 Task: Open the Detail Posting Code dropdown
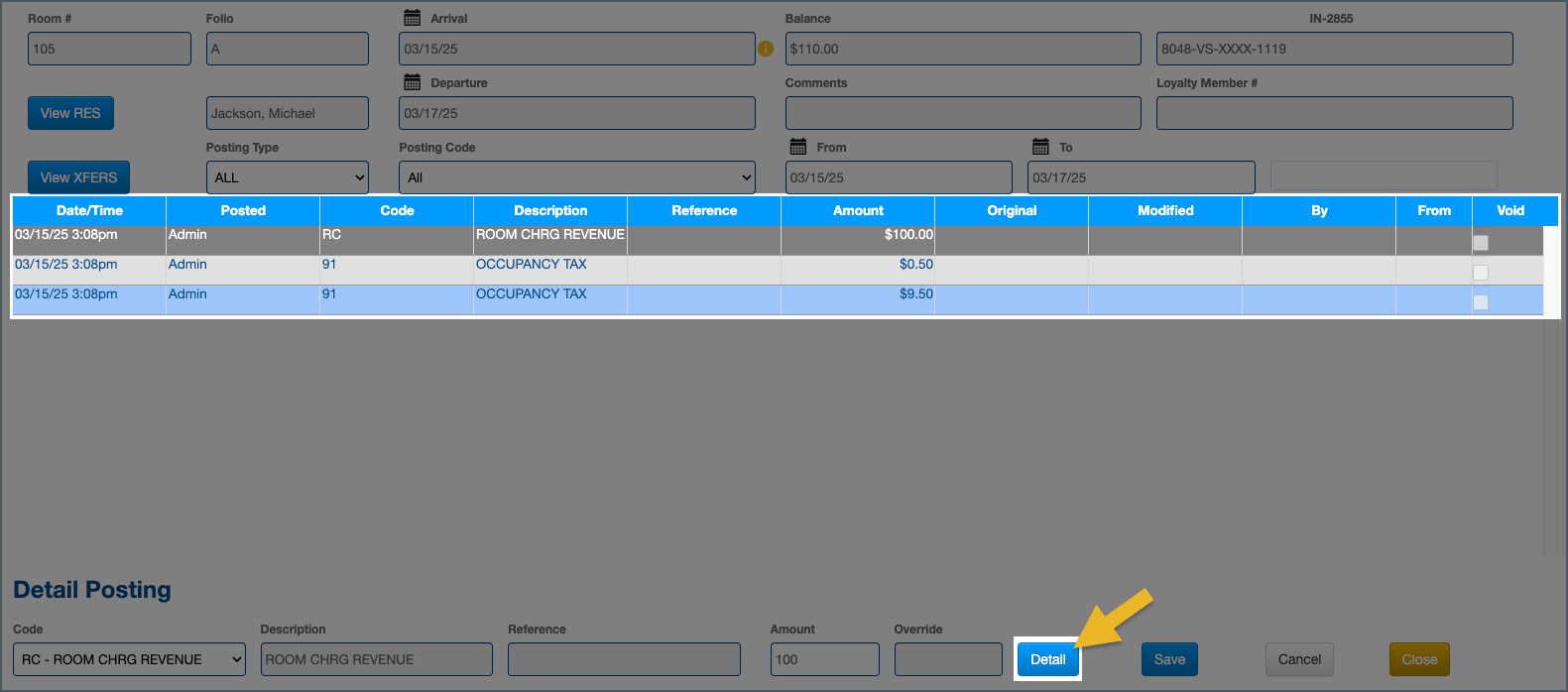coord(129,659)
